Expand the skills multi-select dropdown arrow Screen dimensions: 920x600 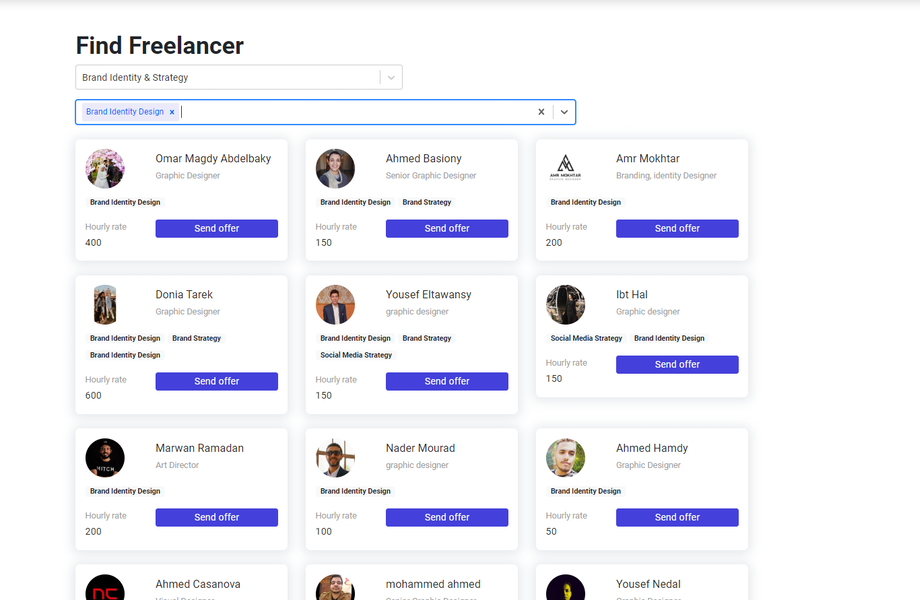click(564, 112)
